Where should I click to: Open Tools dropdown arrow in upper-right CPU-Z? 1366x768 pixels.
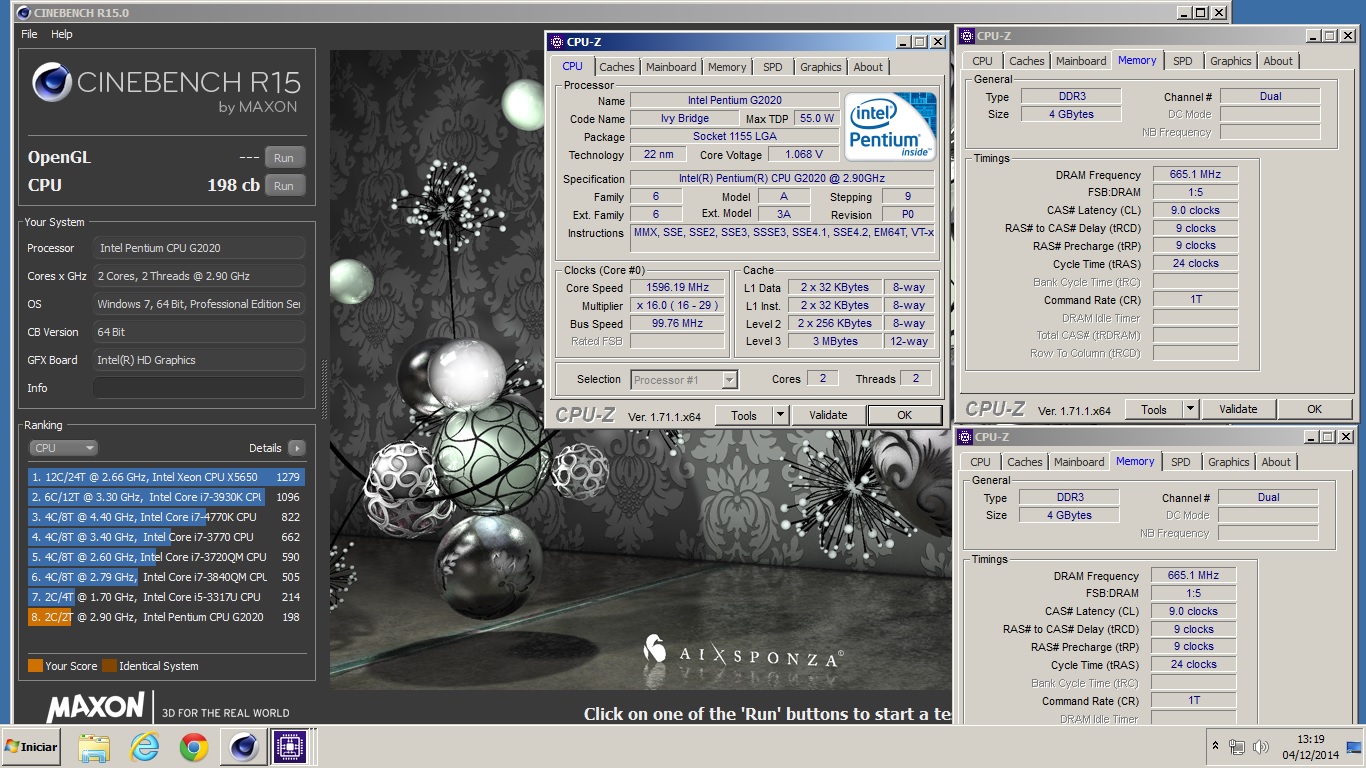[1190, 409]
